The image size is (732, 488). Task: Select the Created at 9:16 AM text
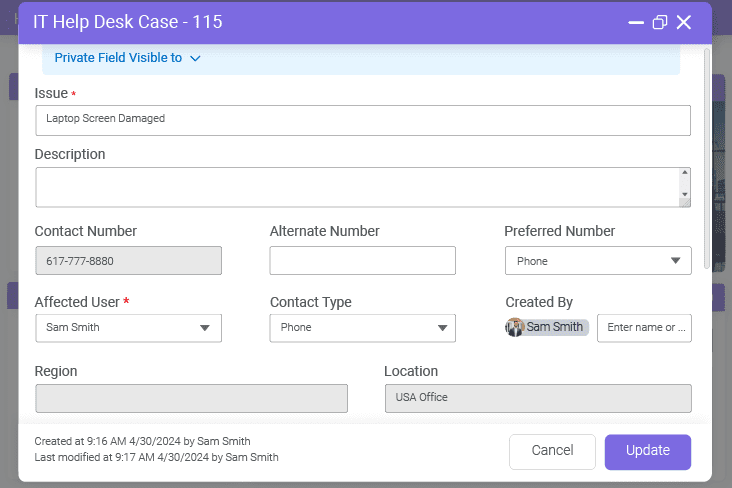(142, 441)
